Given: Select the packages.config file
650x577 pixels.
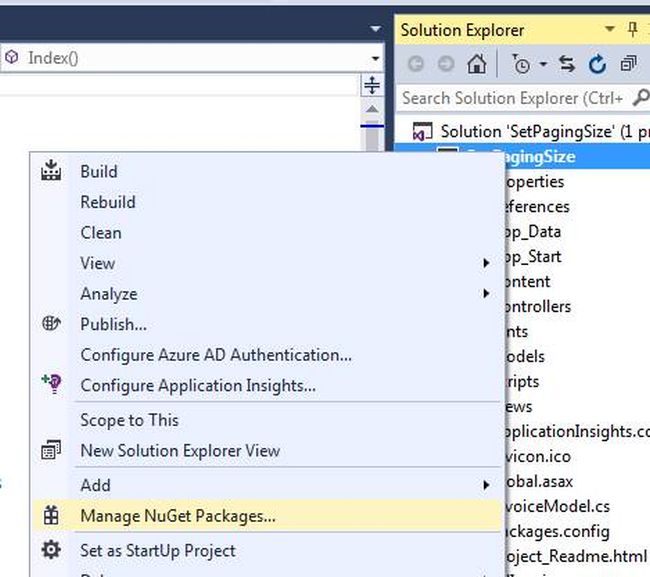Looking at the screenshot, I should [x=557, y=531].
